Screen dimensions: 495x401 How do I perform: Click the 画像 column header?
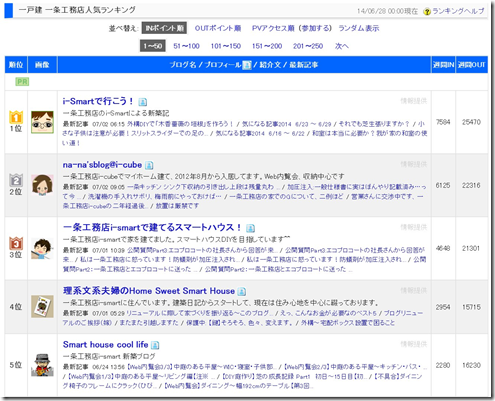click(x=42, y=65)
